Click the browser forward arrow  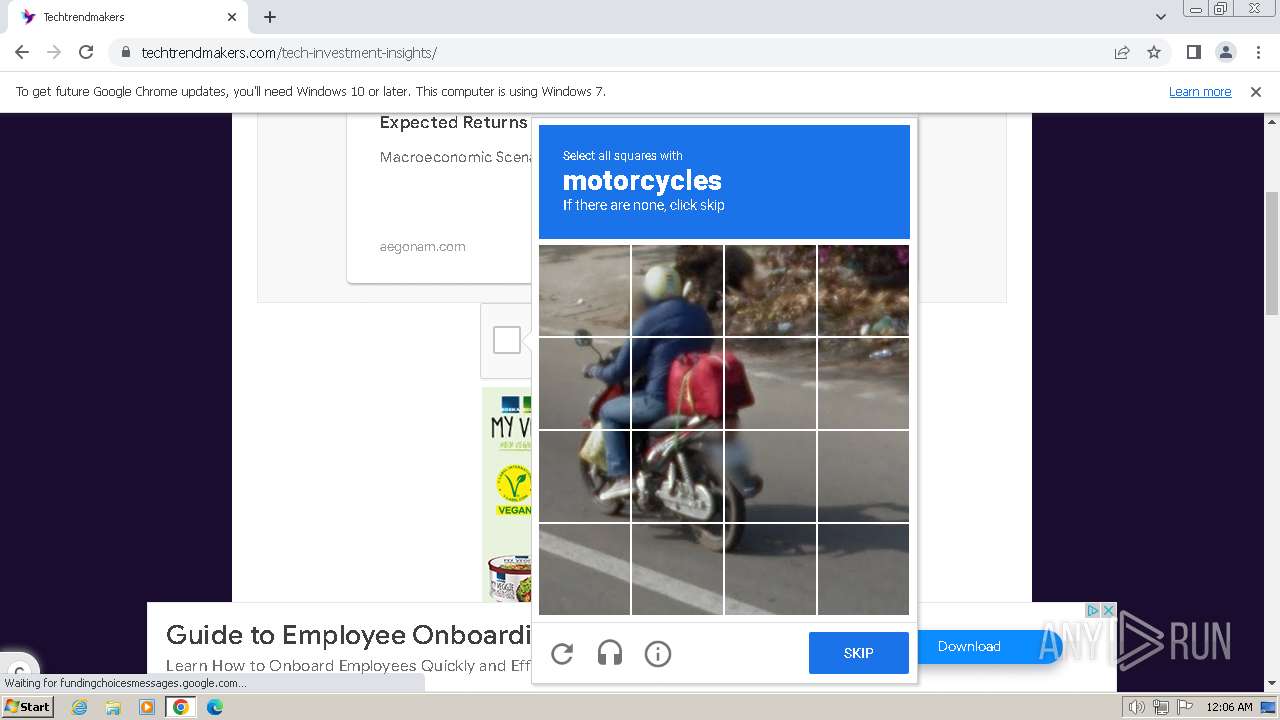[x=54, y=52]
